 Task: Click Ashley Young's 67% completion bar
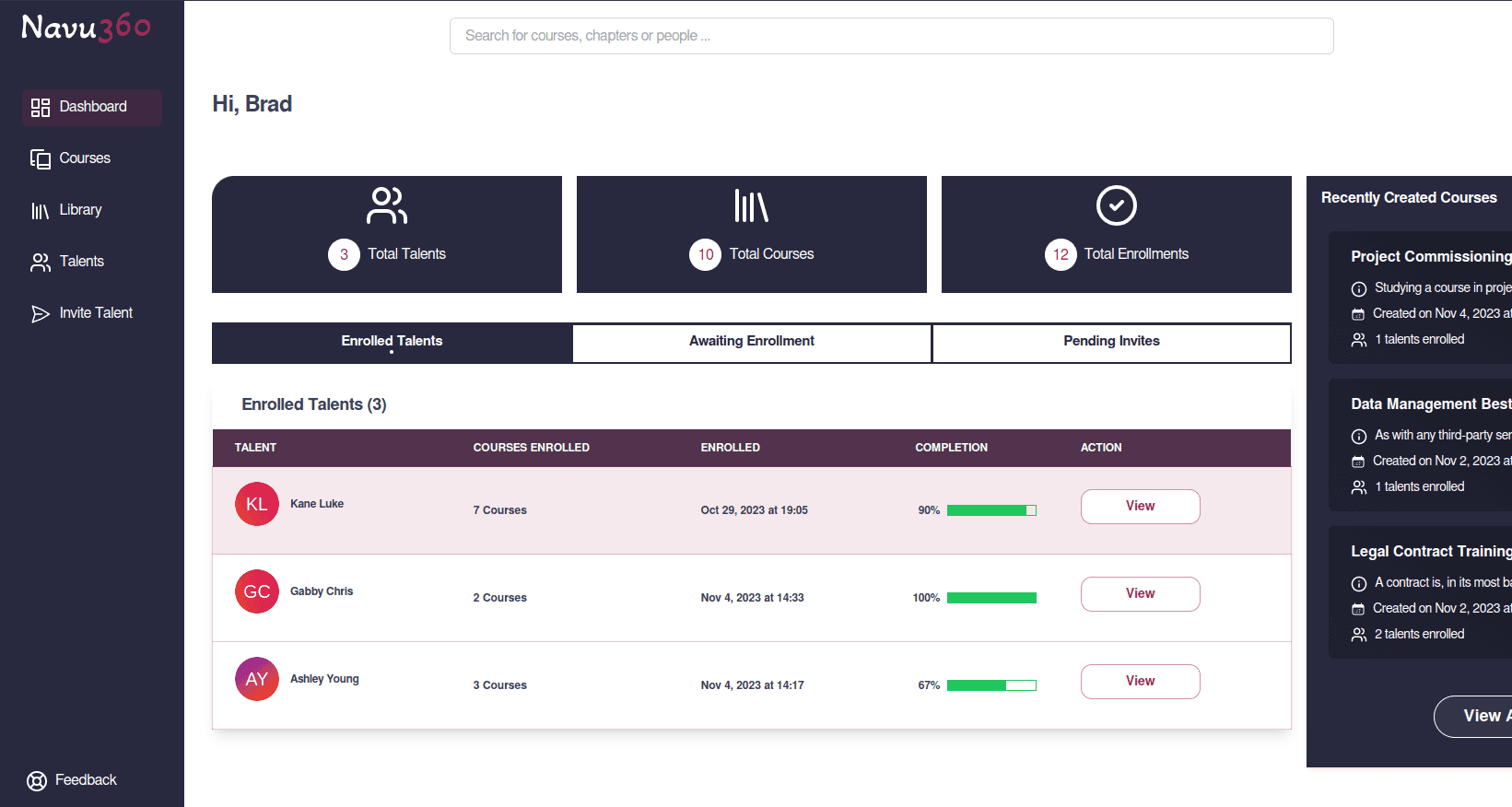pos(991,685)
